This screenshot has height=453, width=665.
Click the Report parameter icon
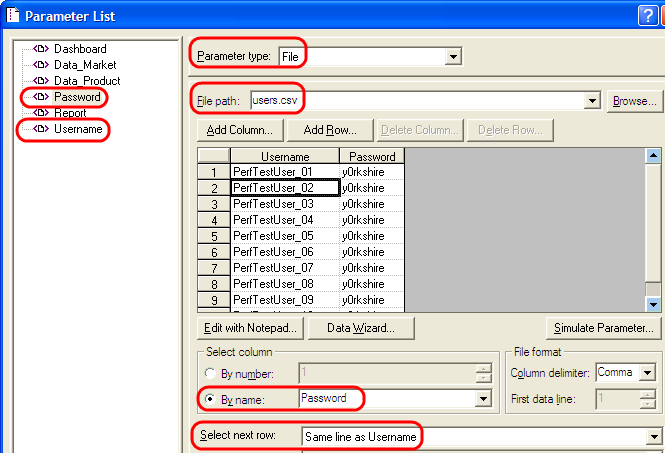click(41, 113)
